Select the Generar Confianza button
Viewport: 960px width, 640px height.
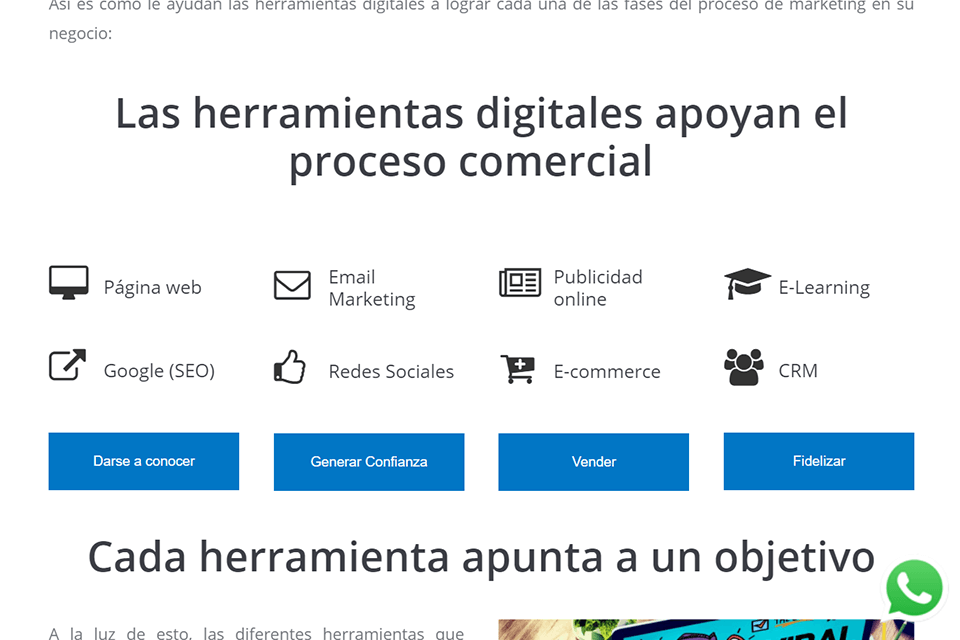tap(369, 462)
